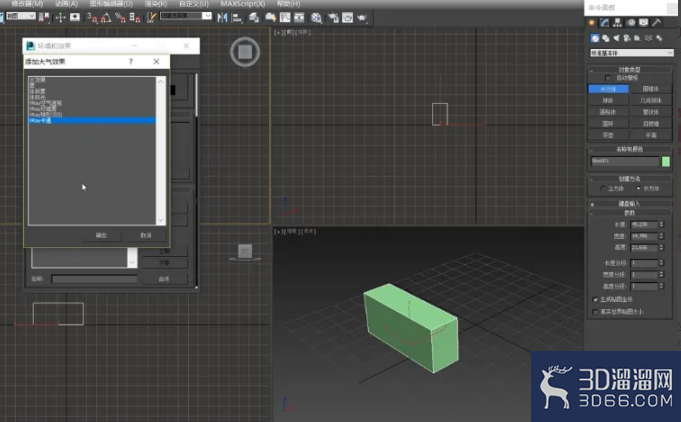The image size is (681, 422).
Task: Select the Select and Move tool
Action: tap(60, 17)
